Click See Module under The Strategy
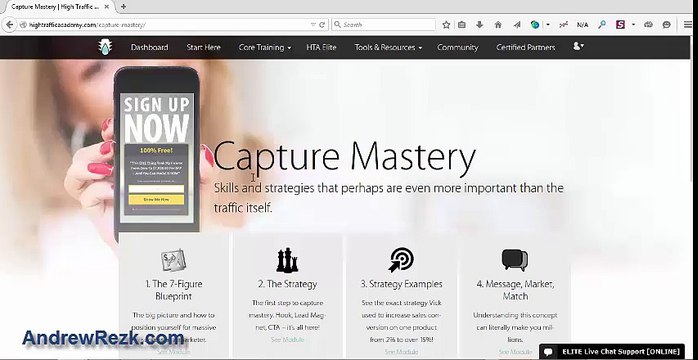Viewport: 698px width, 360px height. click(287, 340)
